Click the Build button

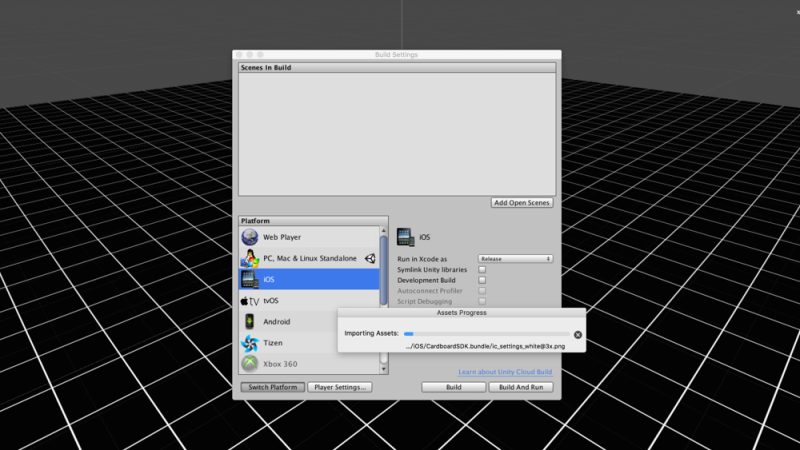pos(454,387)
